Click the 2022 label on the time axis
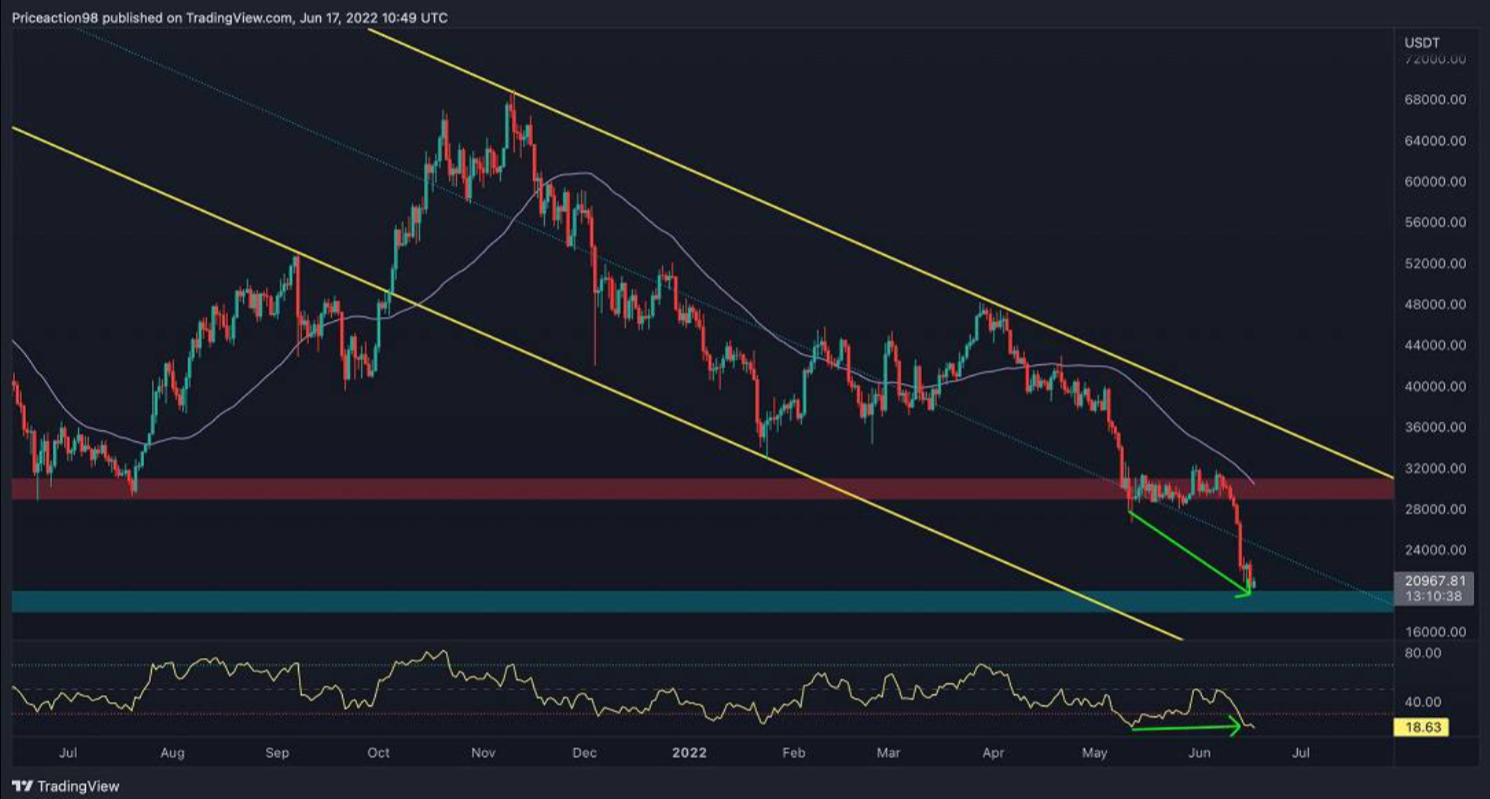The height and width of the screenshot is (799, 1490). pos(688,753)
